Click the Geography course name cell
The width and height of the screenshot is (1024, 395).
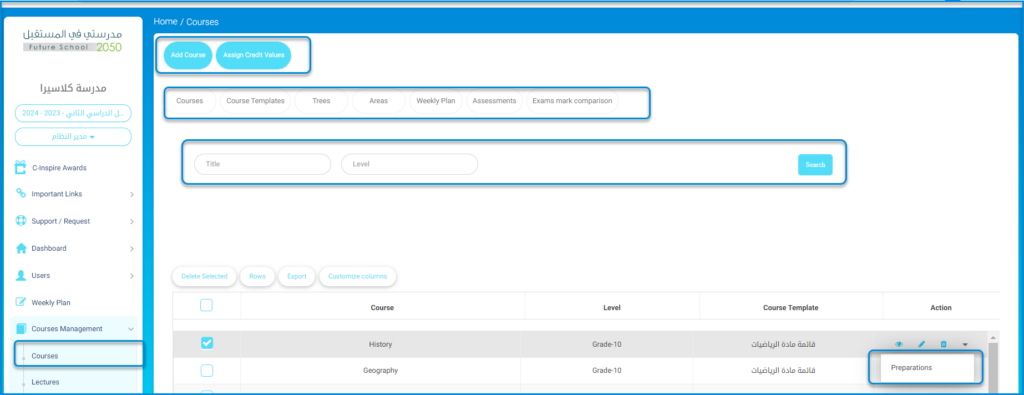tap(381, 370)
